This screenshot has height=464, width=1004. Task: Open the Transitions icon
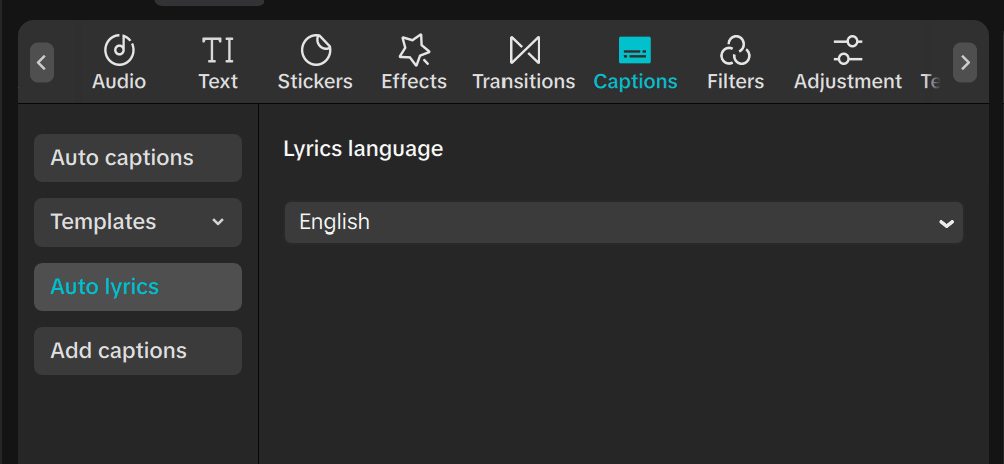[x=524, y=51]
